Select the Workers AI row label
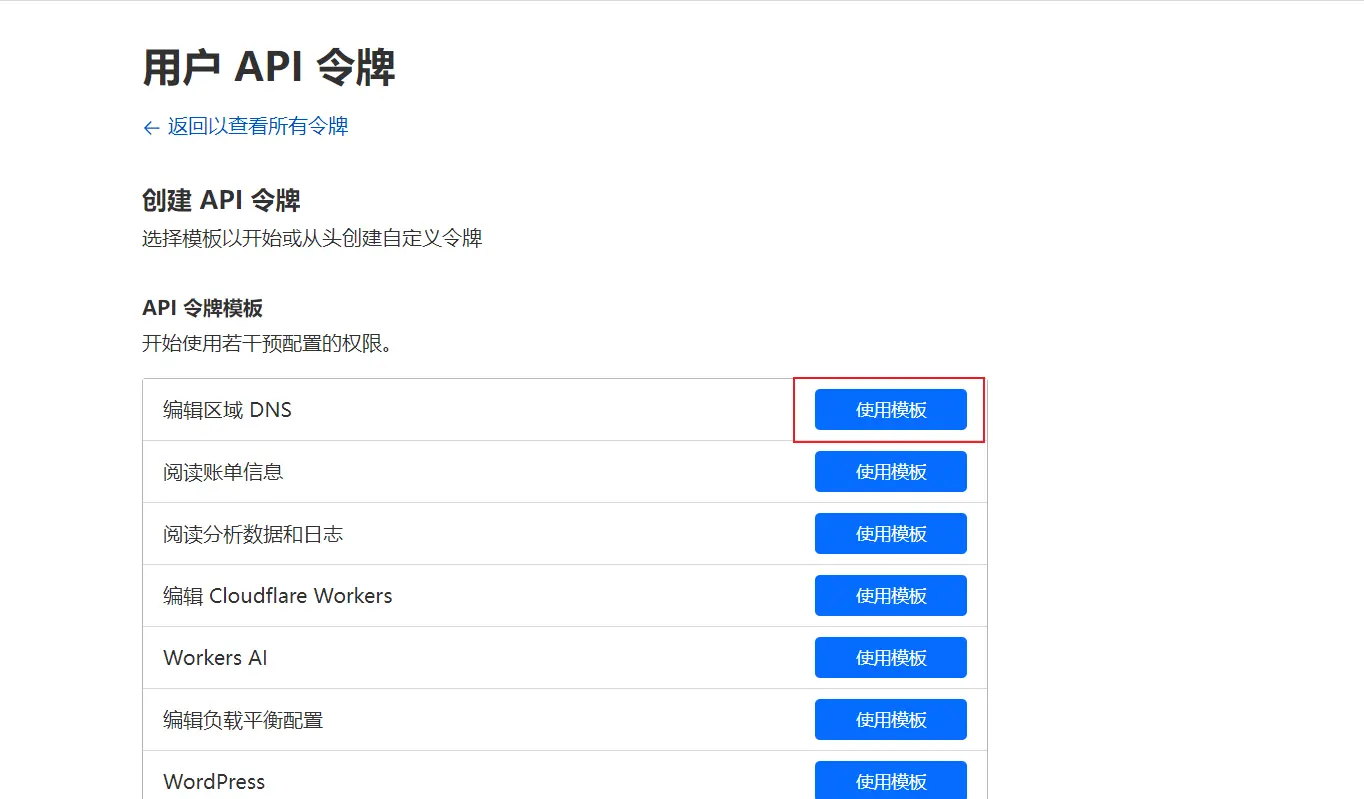Viewport: 1364px width, 799px height. coord(215,658)
